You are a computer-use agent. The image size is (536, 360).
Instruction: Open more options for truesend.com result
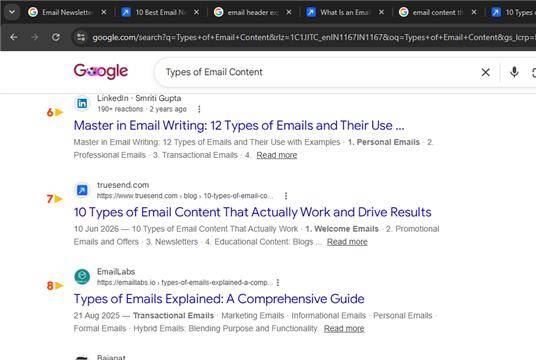[286, 196]
